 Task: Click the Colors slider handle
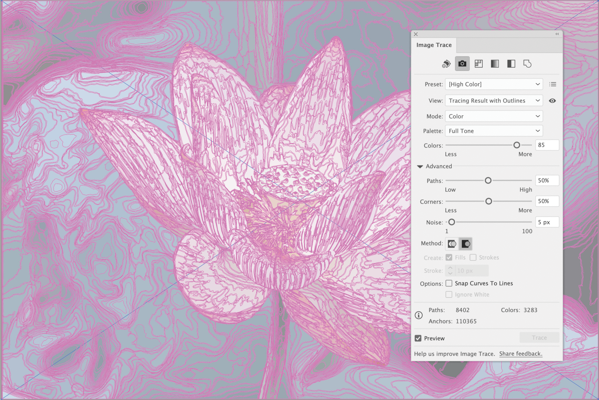tap(516, 145)
